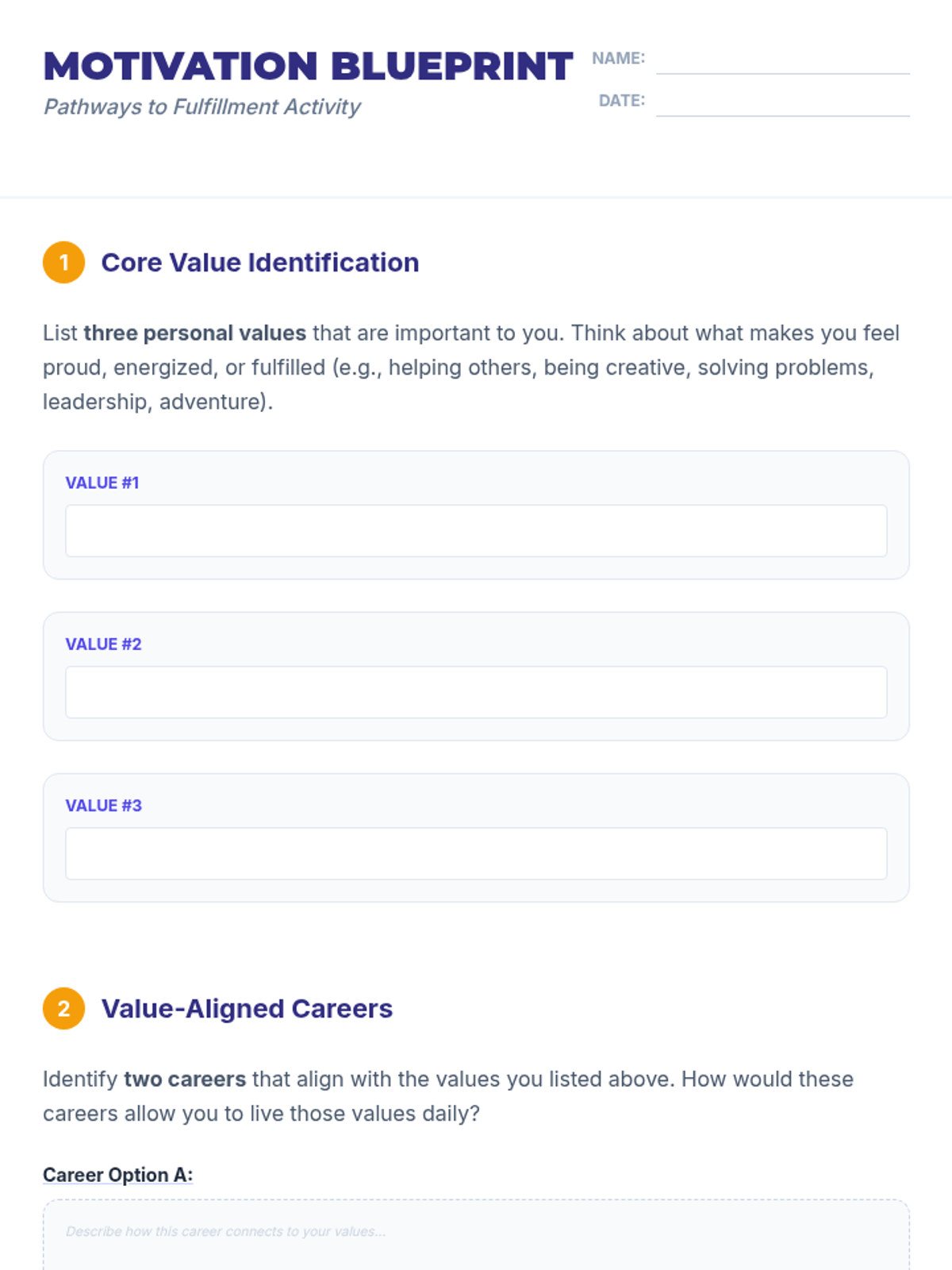Click the NAME label in header

(618, 58)
